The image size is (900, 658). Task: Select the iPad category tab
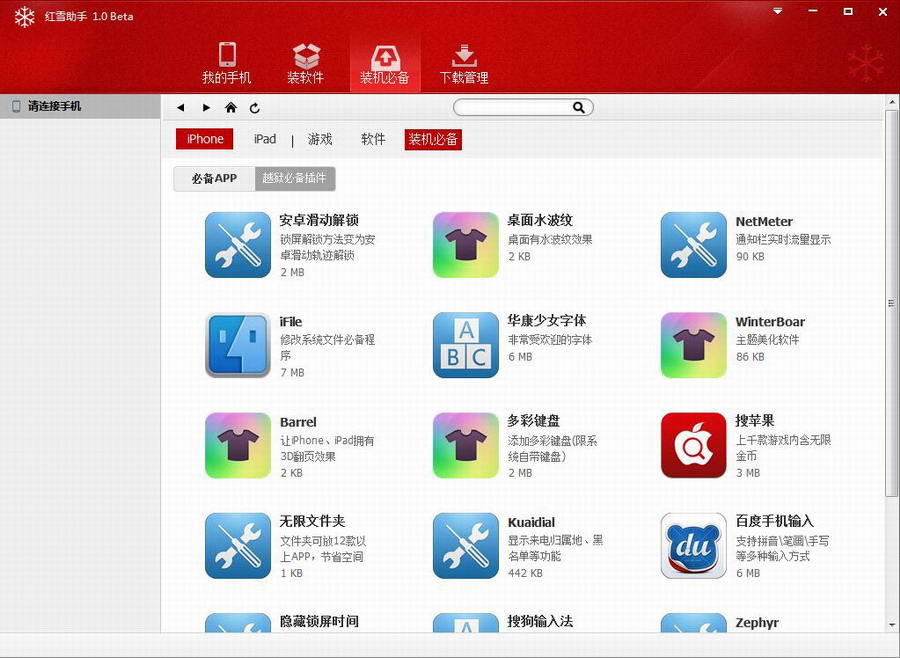point(265,139)
